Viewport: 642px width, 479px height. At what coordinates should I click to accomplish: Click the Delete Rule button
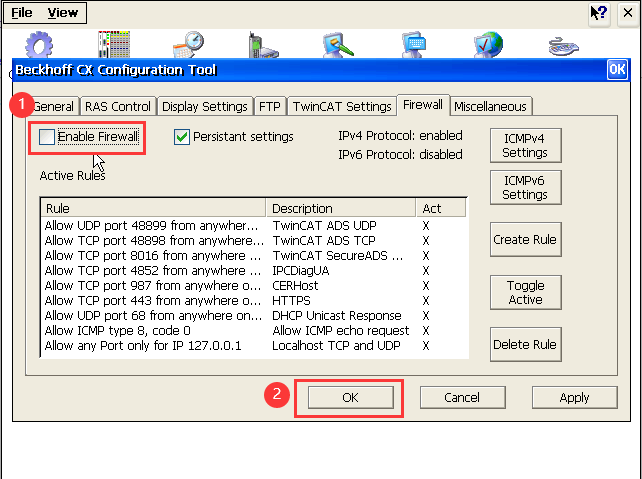pyautogui.click(x=525, y=344)
